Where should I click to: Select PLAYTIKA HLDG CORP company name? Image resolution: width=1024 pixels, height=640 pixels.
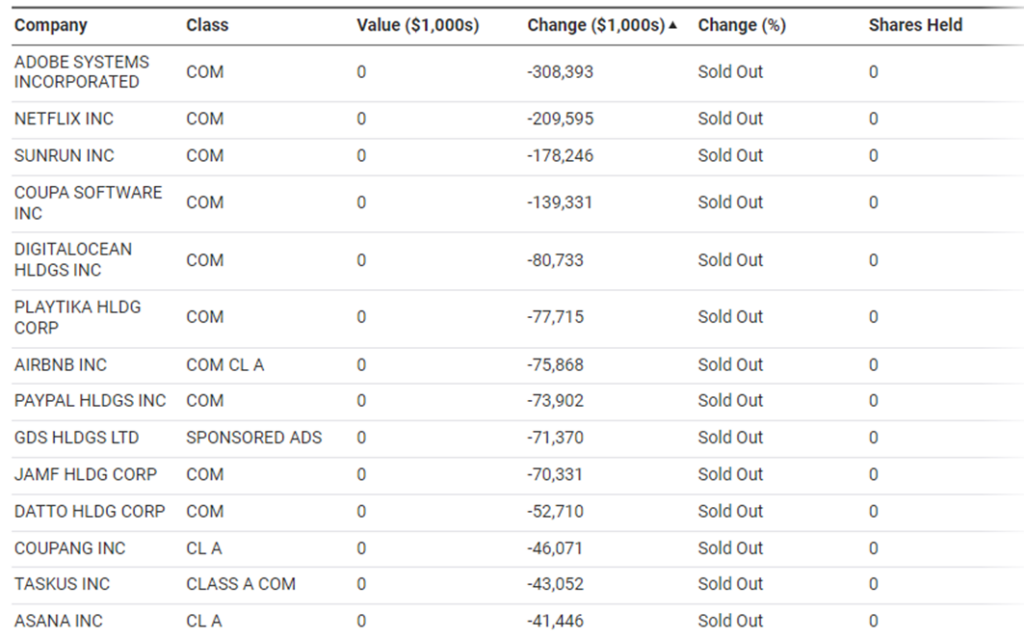coord(78,317)
